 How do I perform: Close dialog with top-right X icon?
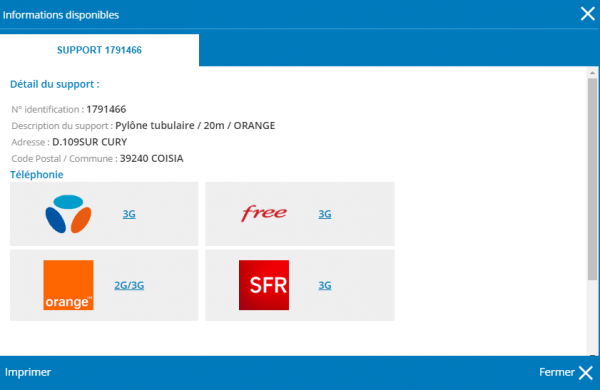[x=587, y=14]
